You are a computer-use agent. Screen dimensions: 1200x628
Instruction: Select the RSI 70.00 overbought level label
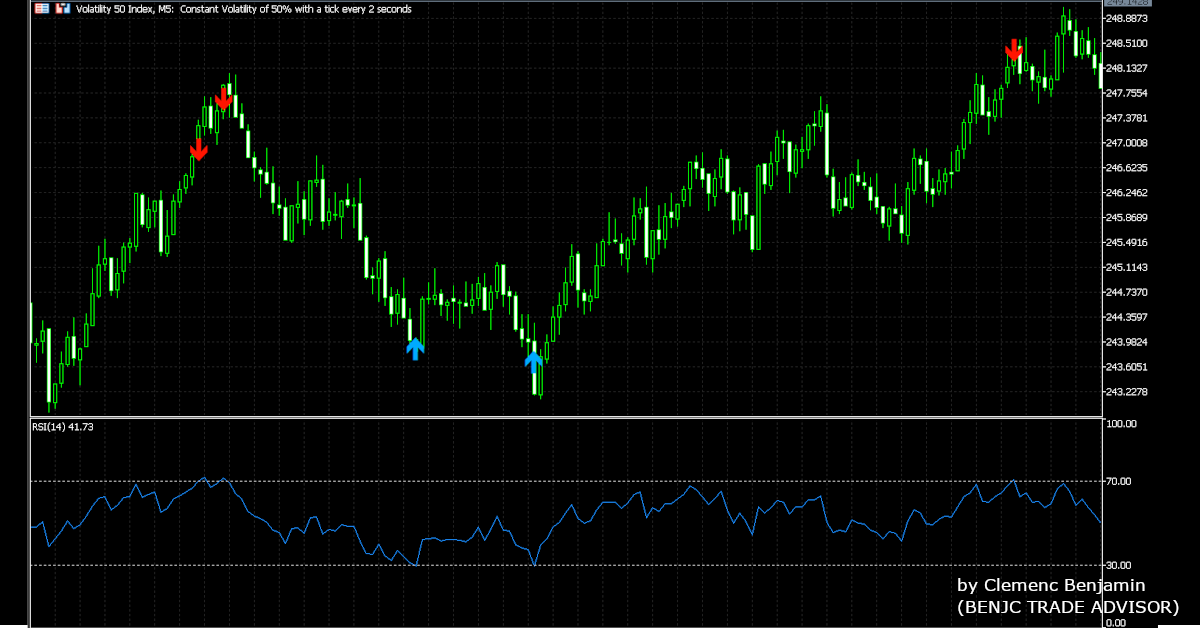(1120, 482)
